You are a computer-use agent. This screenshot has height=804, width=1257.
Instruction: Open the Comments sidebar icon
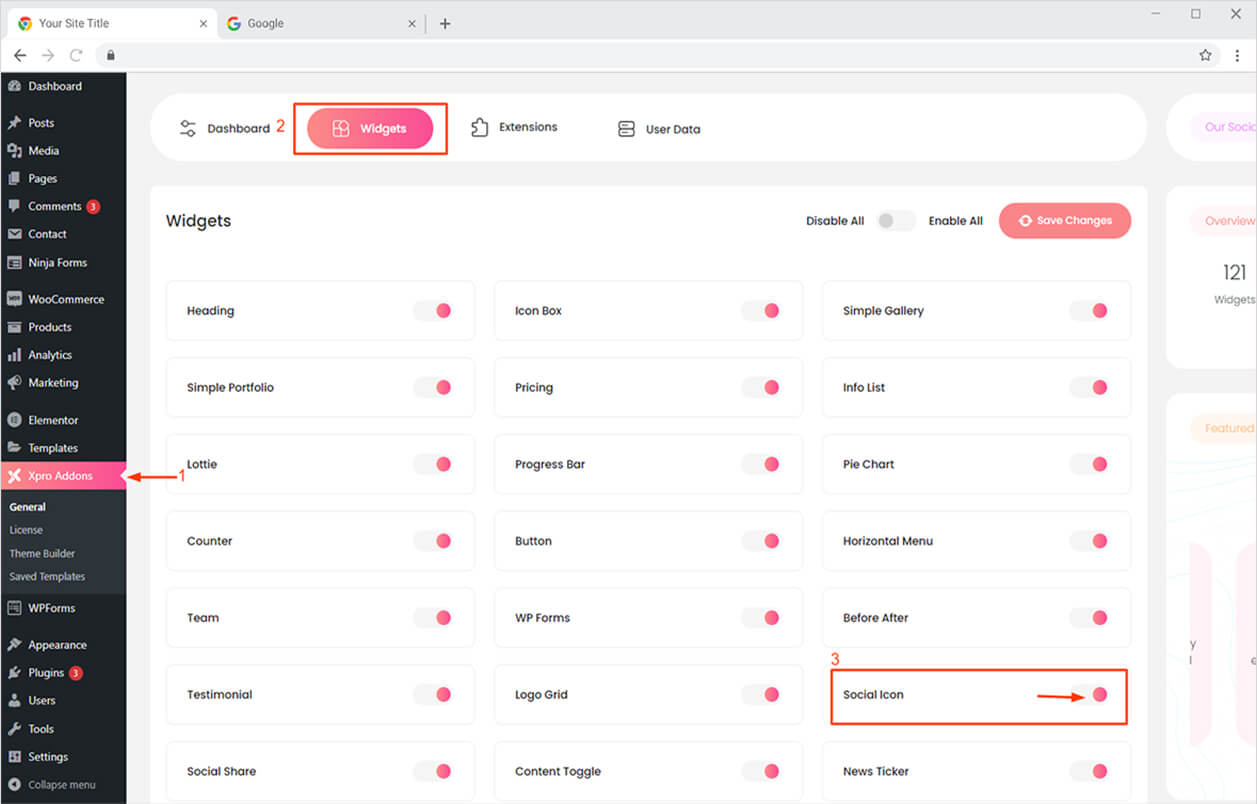point(14,206)
